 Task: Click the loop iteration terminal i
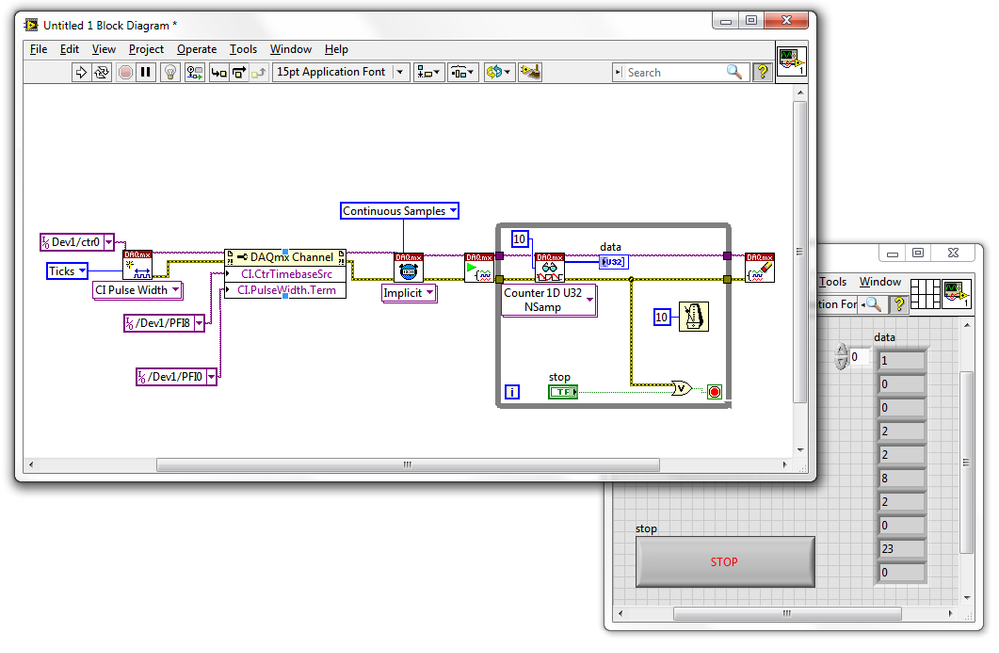click(x=512, y=392)
